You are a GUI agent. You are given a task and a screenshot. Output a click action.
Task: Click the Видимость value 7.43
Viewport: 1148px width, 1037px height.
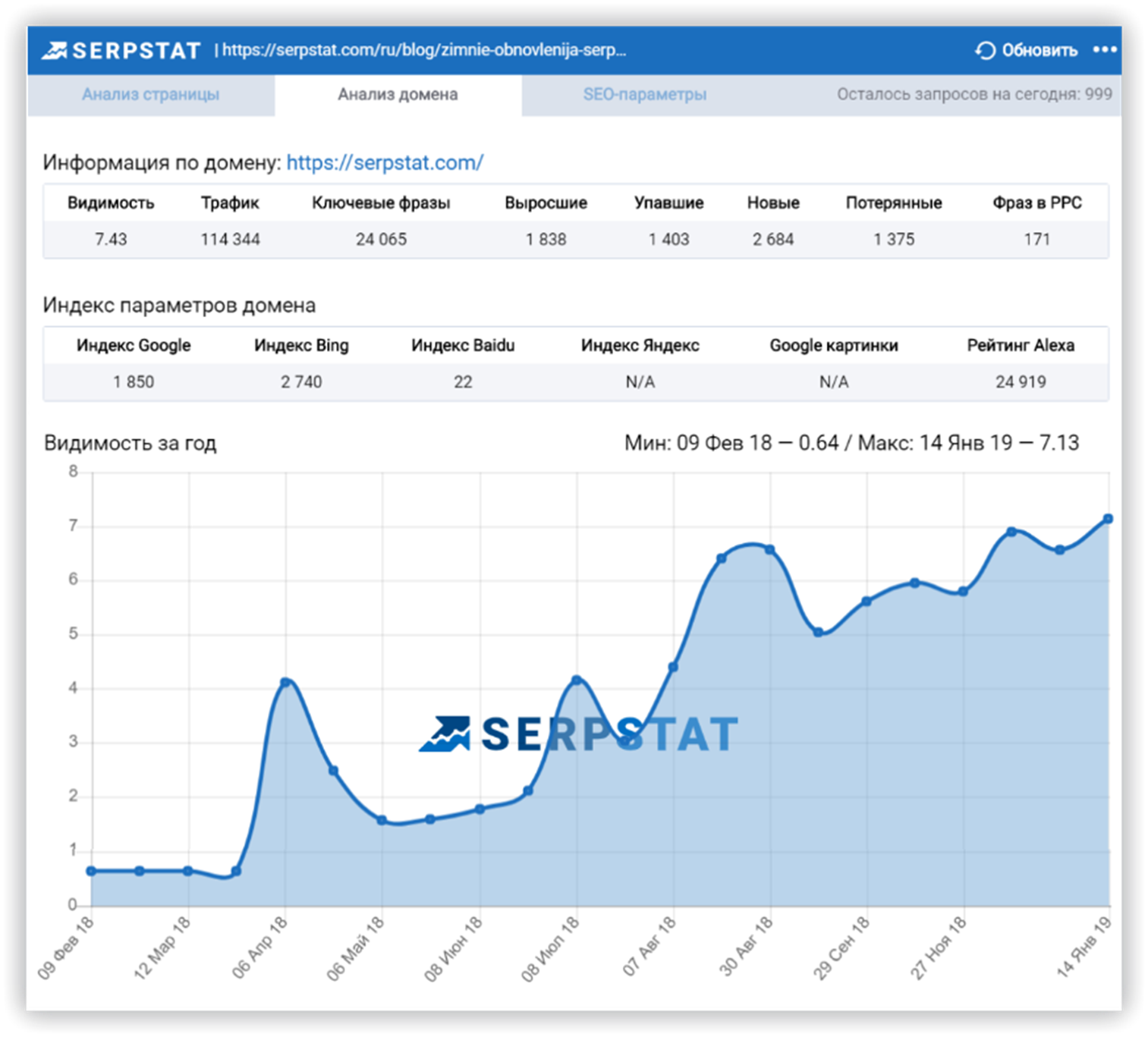point(111,239)
